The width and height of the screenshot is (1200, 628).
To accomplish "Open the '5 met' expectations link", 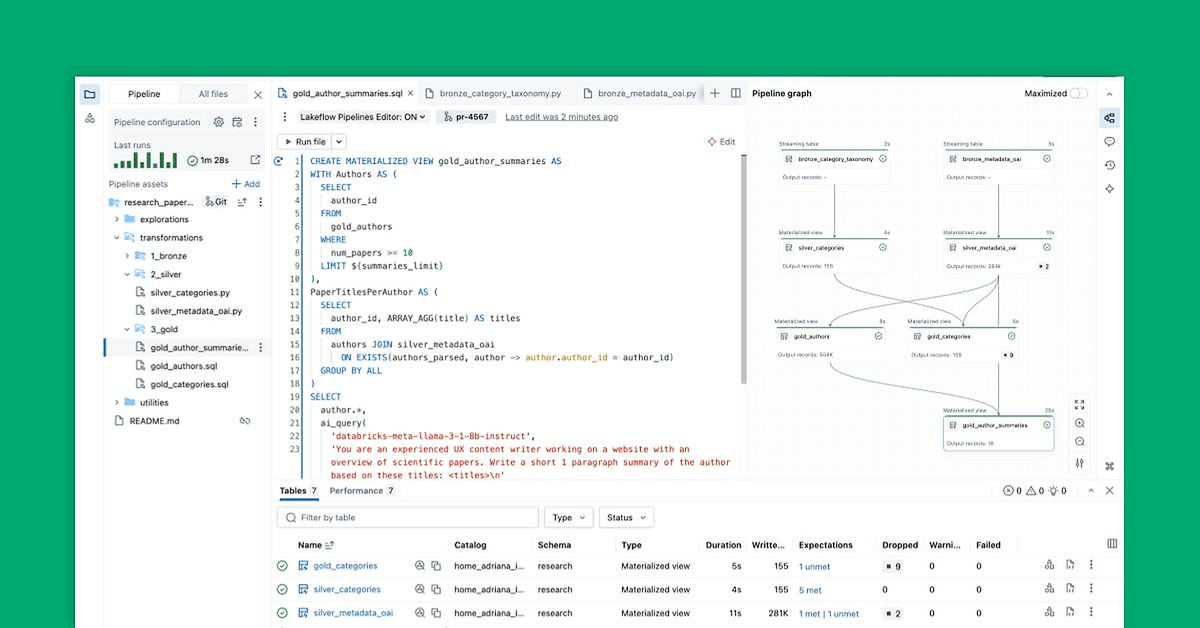I will click(x=810, y=590).
